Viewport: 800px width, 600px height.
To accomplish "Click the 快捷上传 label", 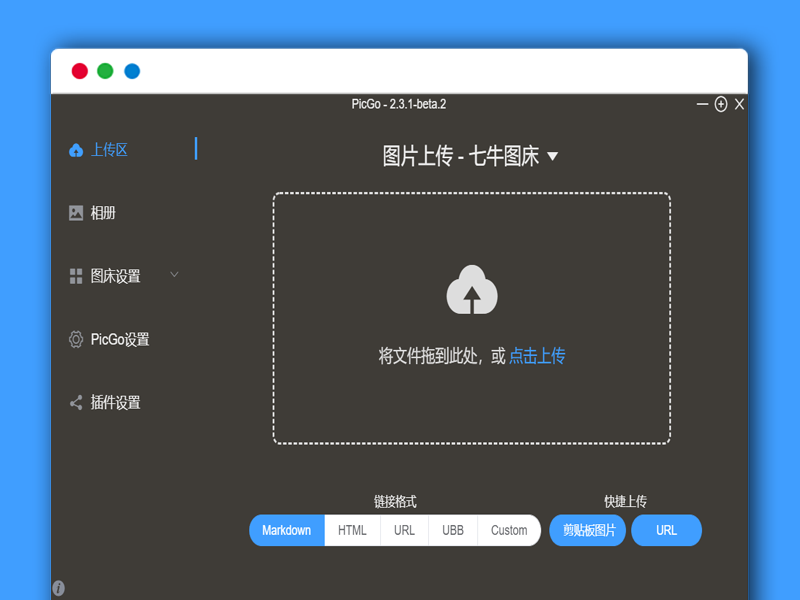I will (625, 502).
